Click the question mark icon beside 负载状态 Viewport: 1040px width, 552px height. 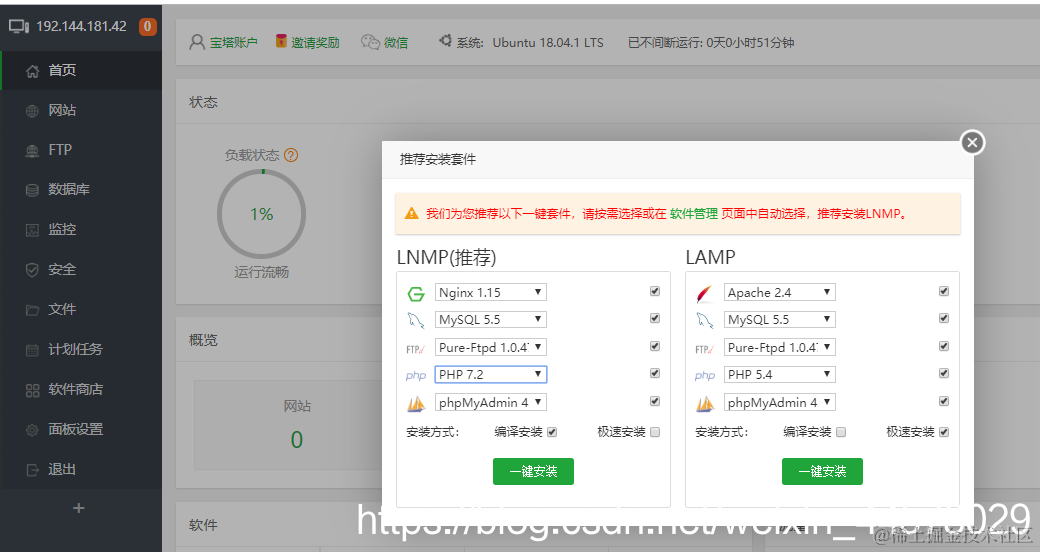point(291,155)
